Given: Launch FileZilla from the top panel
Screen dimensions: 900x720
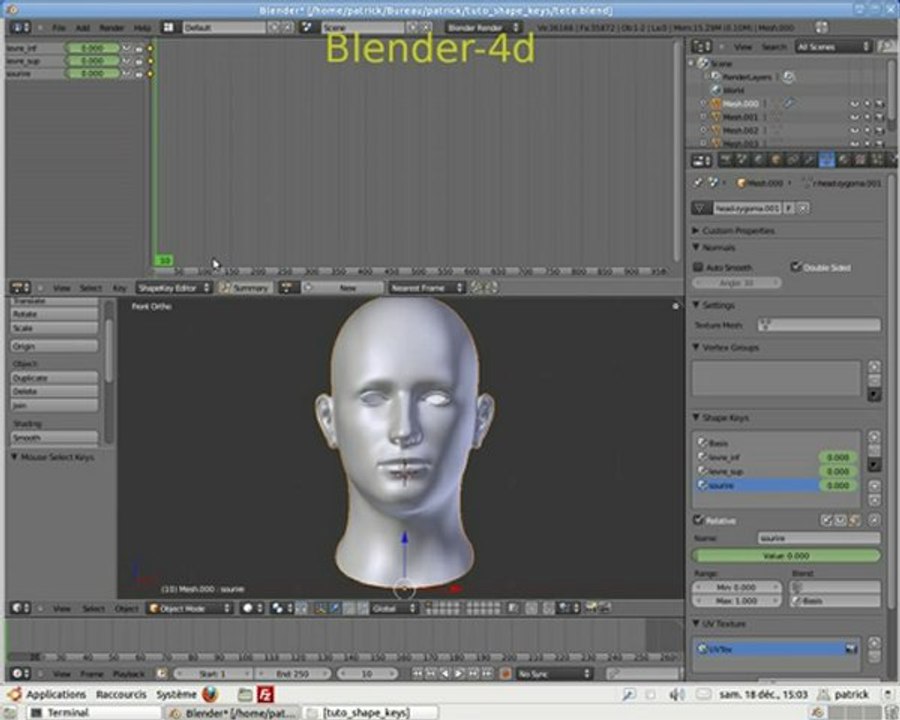Looking at the screenshot, I should (x=265, y=694).
